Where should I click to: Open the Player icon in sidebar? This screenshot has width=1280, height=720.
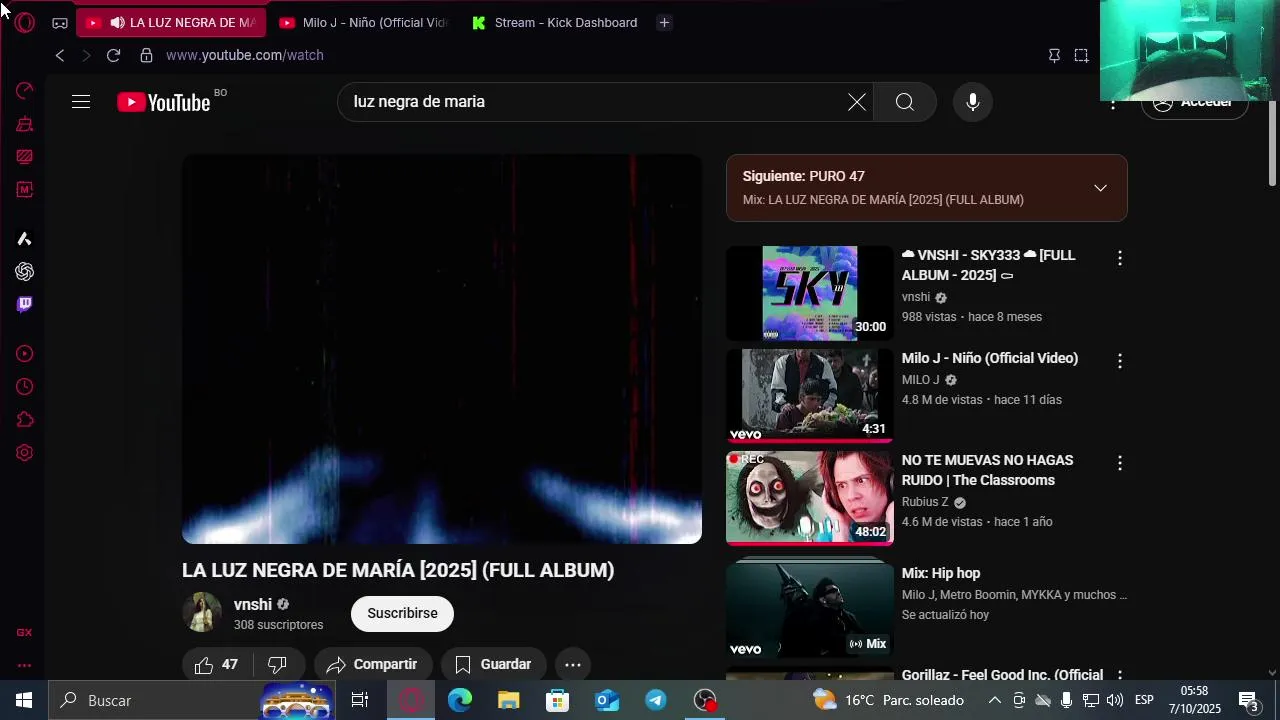pos(25,354)
